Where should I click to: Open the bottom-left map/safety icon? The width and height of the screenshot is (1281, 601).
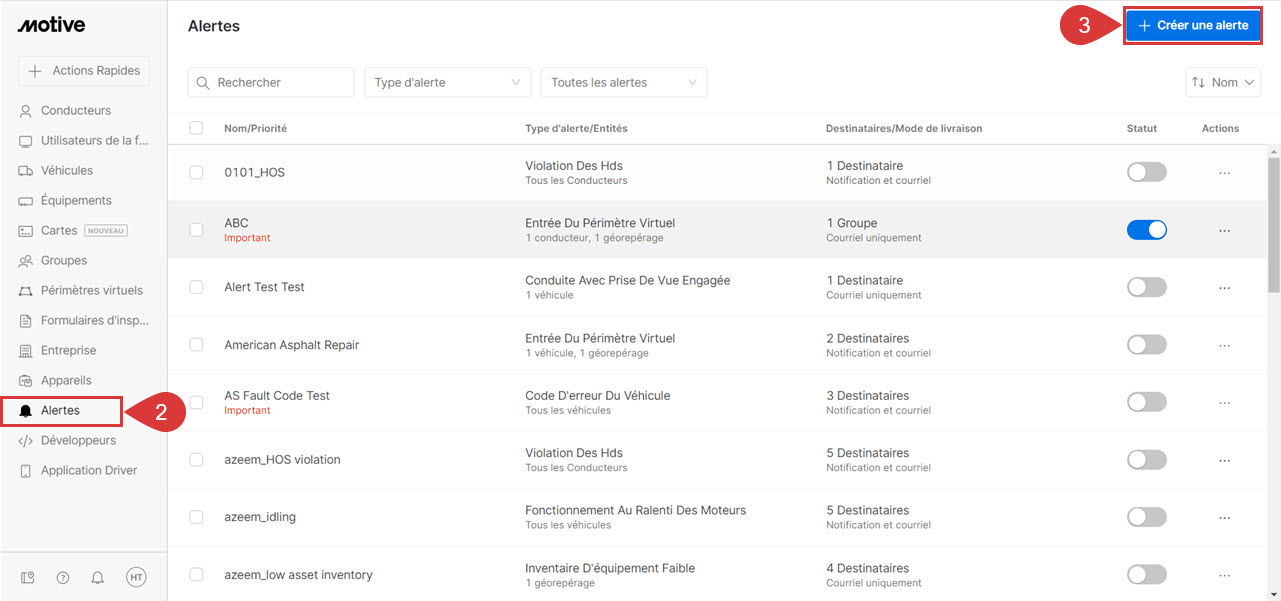click(x=28, y=577)
